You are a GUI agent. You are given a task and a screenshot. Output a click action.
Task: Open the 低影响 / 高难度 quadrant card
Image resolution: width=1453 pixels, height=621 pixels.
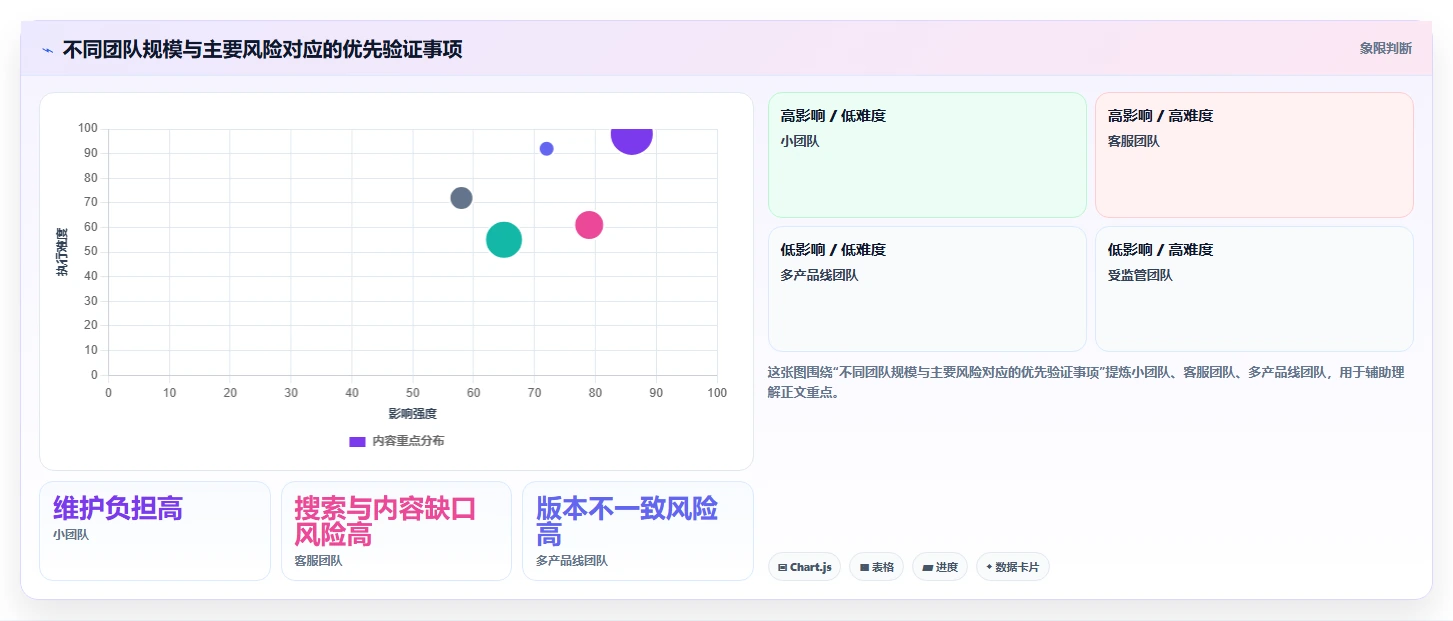pos(1254,289)
